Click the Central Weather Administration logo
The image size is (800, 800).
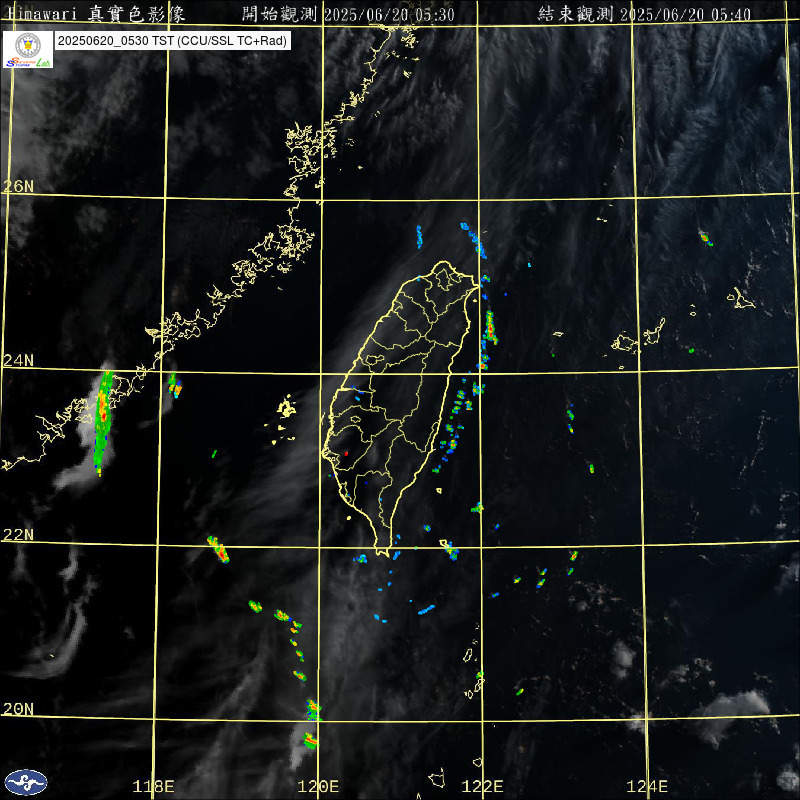26,782
